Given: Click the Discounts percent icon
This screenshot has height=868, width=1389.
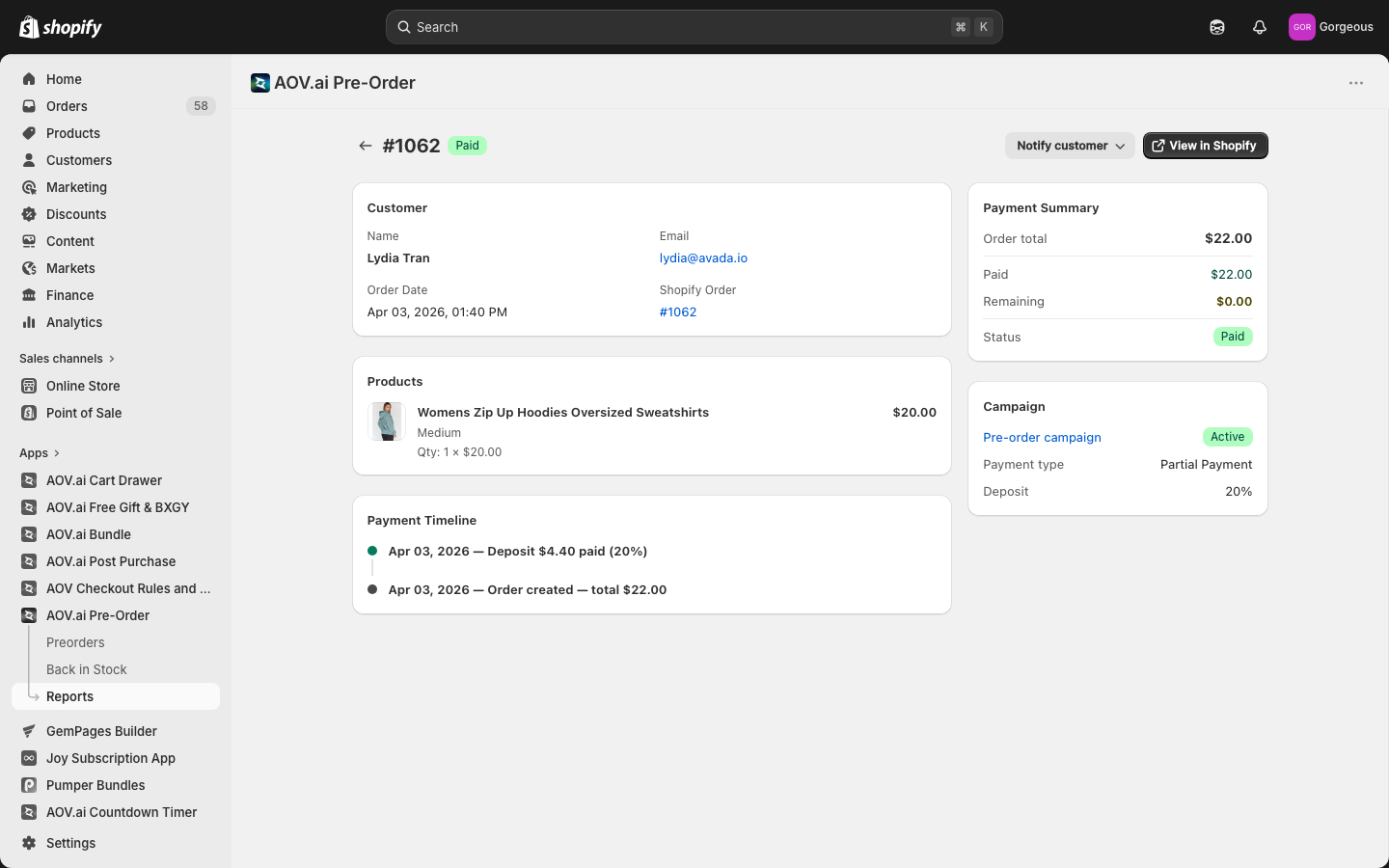Looking at the screenshot, I should pos(29,214).
